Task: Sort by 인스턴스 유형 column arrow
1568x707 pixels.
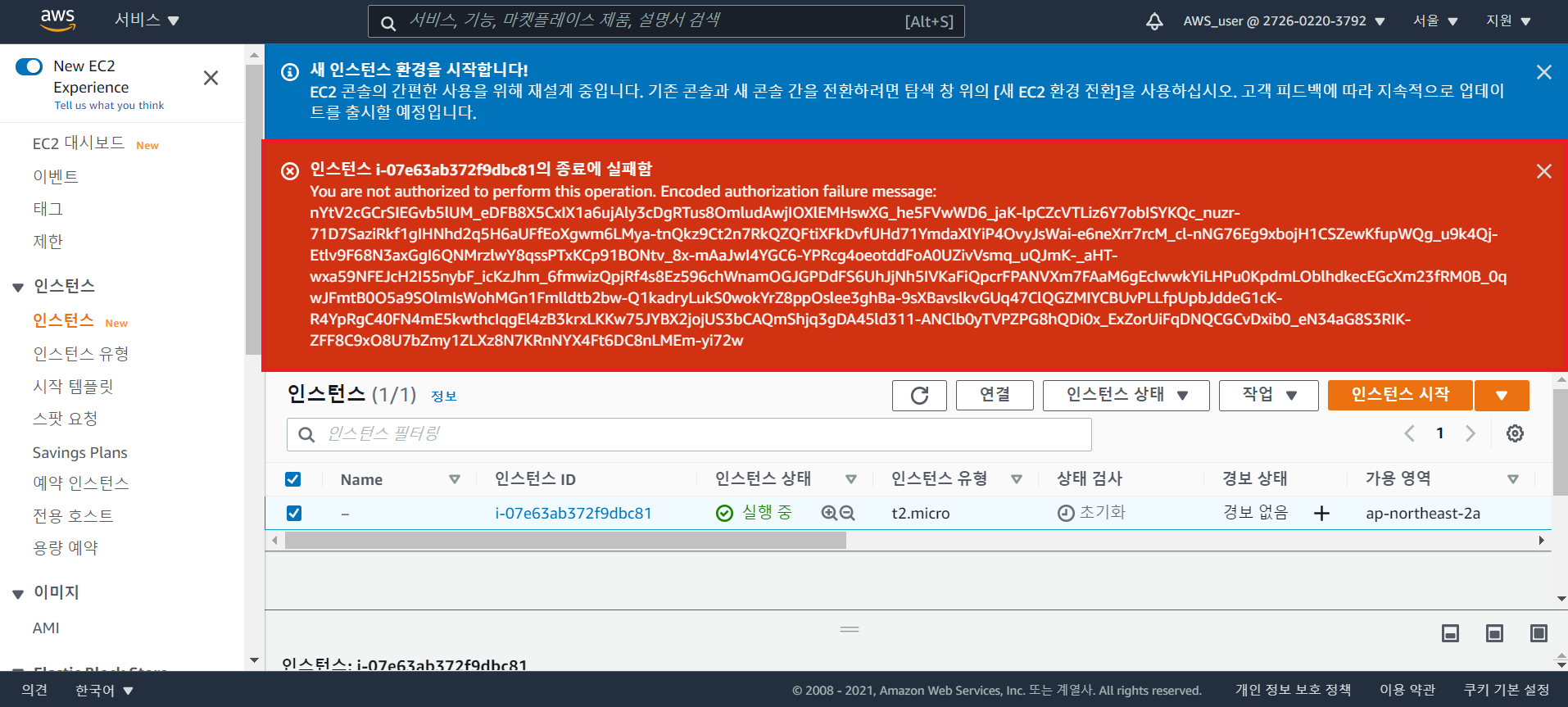Action: click(1017, 479)
